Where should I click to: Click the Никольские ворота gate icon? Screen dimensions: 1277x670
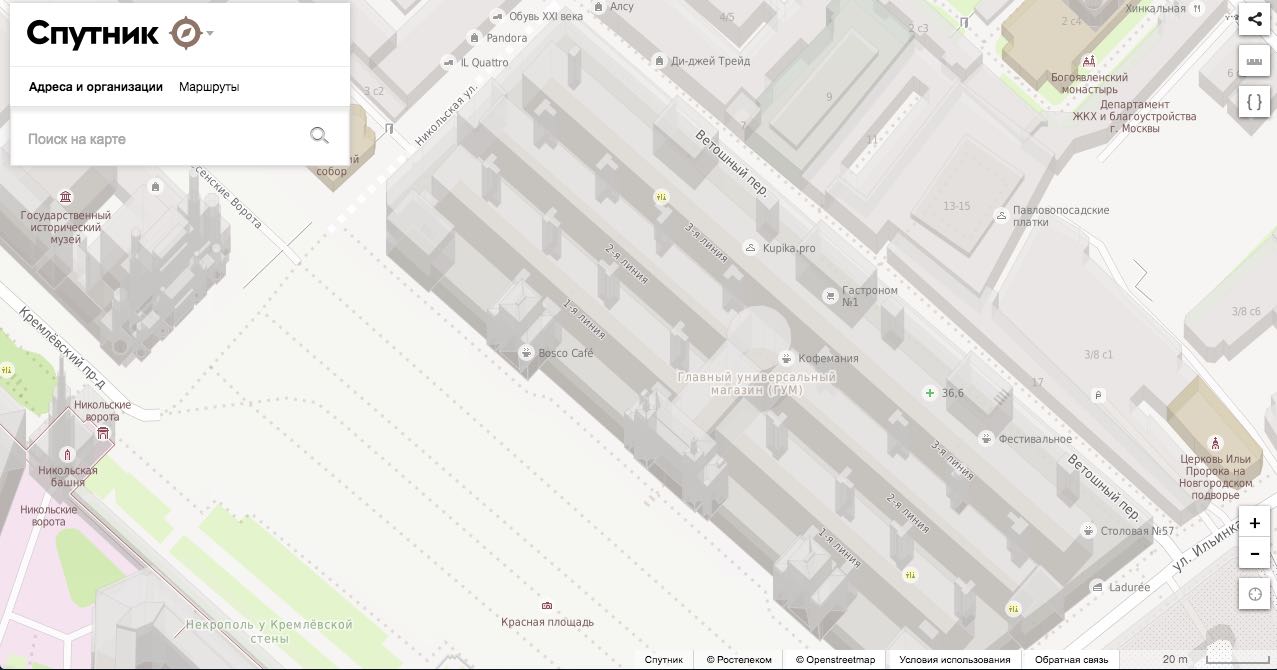click(102, 433)
